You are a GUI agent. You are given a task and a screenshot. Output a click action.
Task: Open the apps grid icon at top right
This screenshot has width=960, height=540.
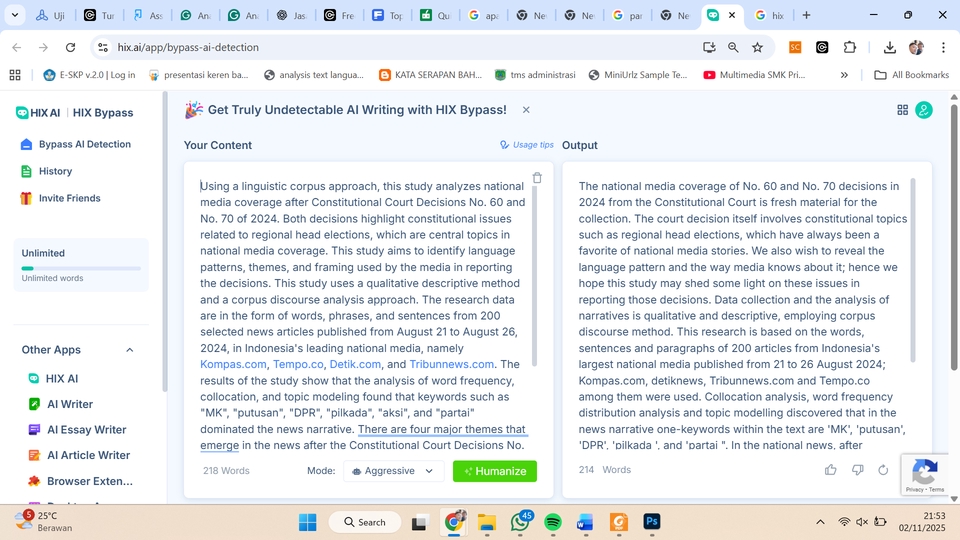(903, 110)
